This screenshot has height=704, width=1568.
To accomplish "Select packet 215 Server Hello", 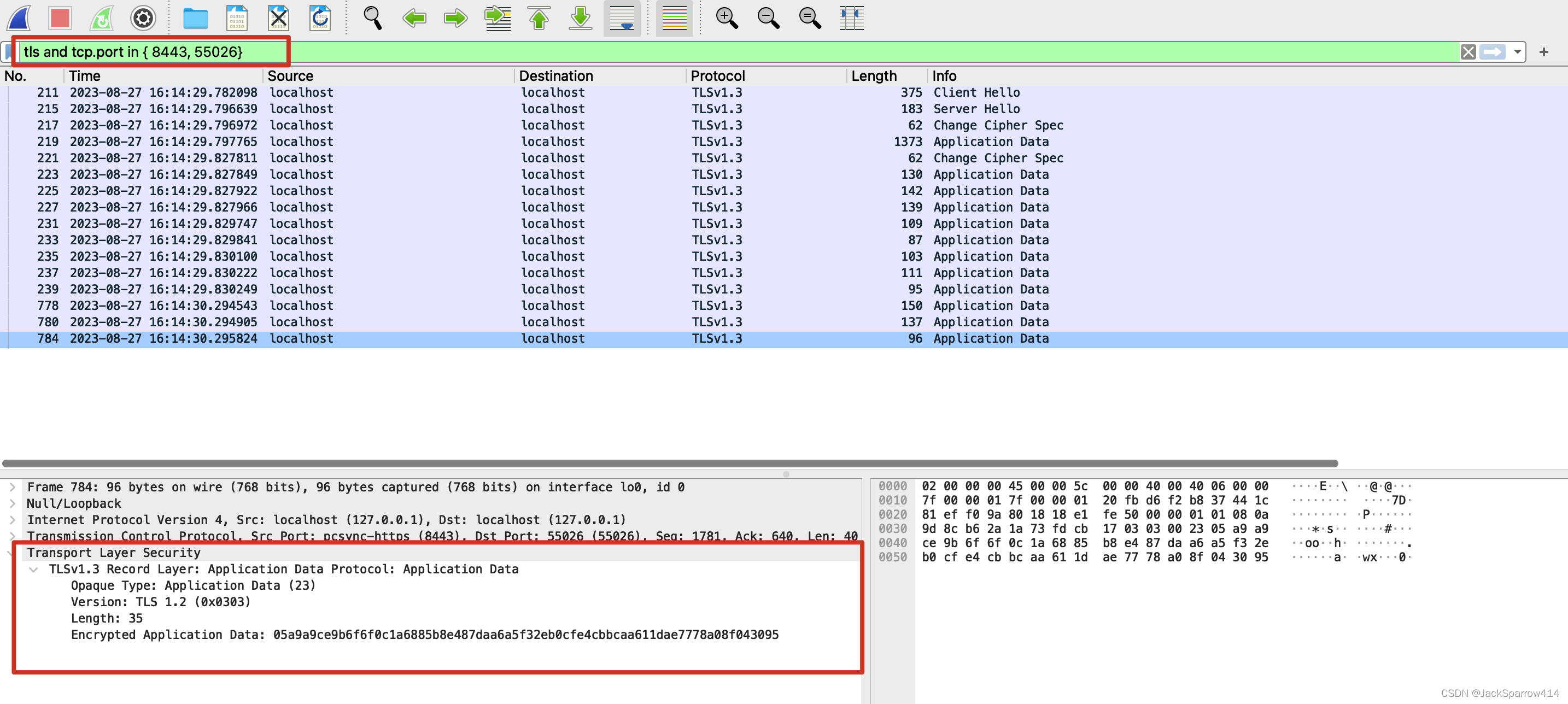I will click(x=784, y=109).
